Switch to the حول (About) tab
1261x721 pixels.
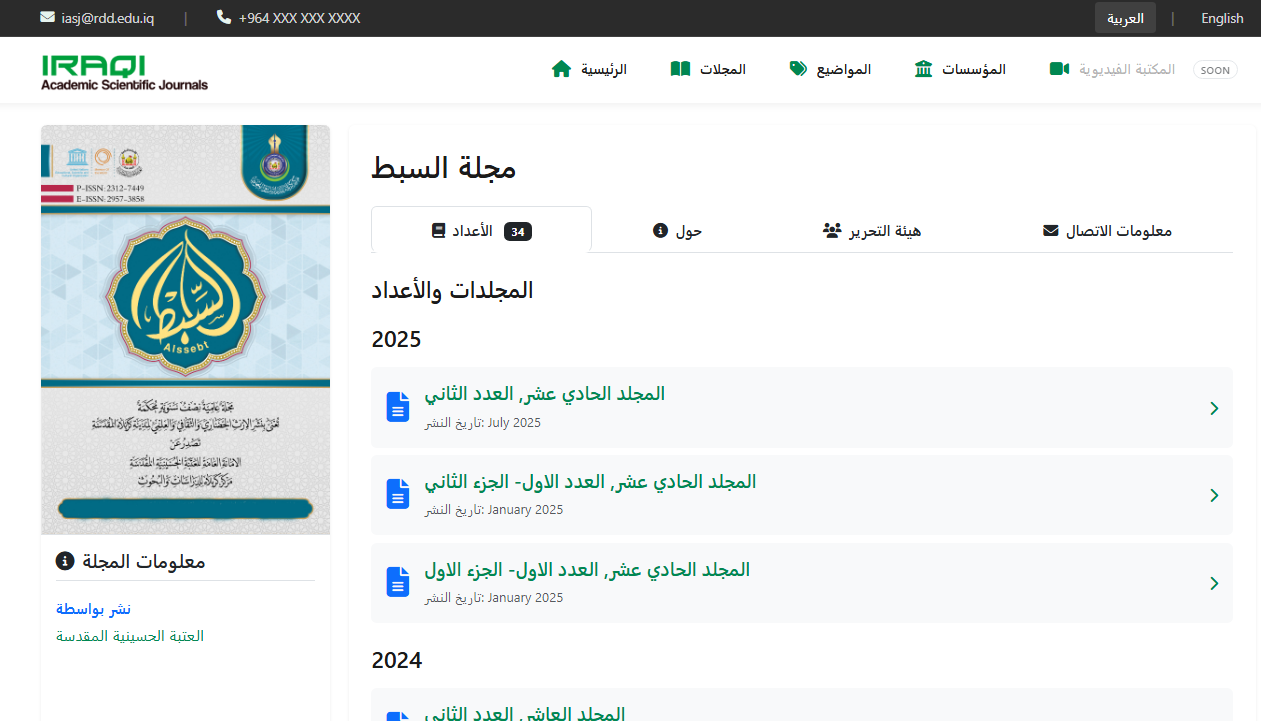pos(677,230)
